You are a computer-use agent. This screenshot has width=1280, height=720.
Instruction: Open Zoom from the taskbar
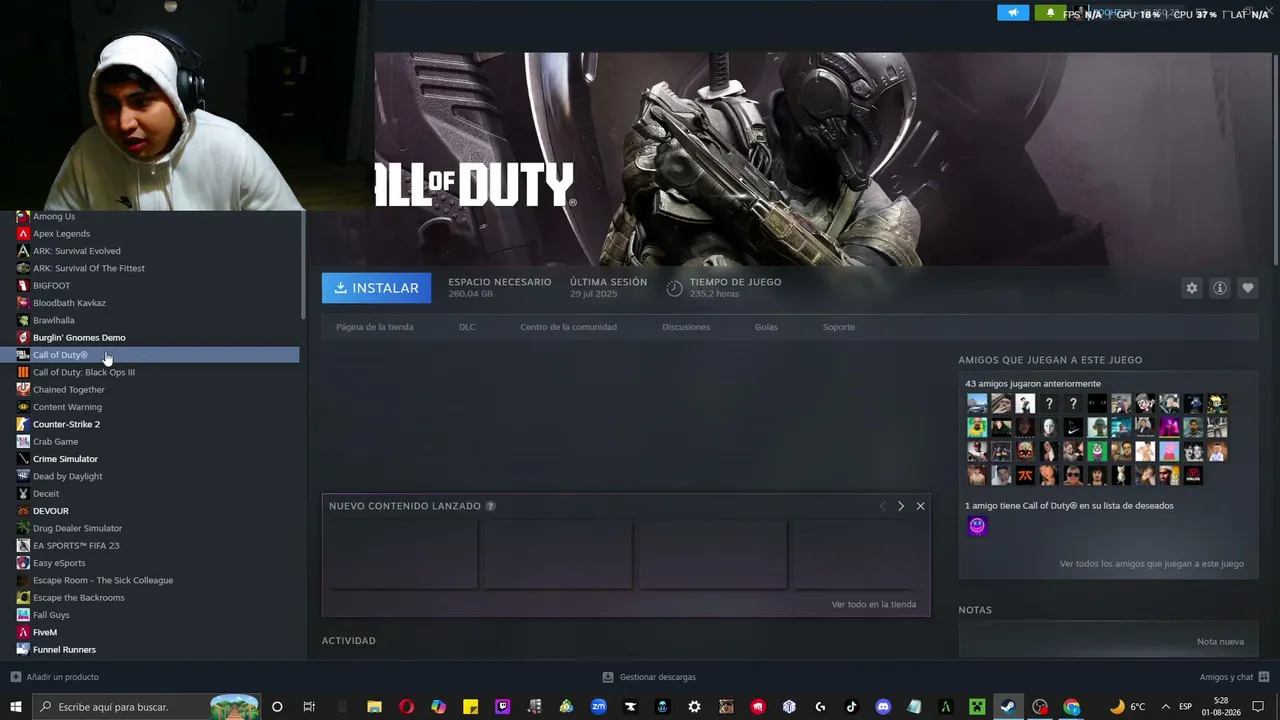[x=598, y=707]
